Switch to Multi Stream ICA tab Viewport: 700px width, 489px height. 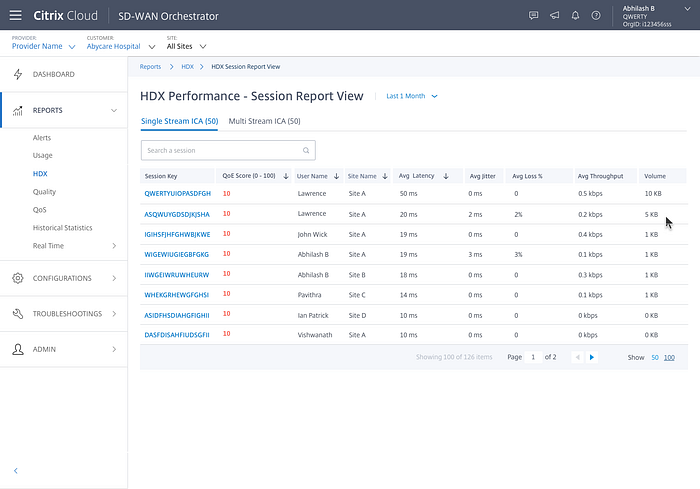point(264,121)
